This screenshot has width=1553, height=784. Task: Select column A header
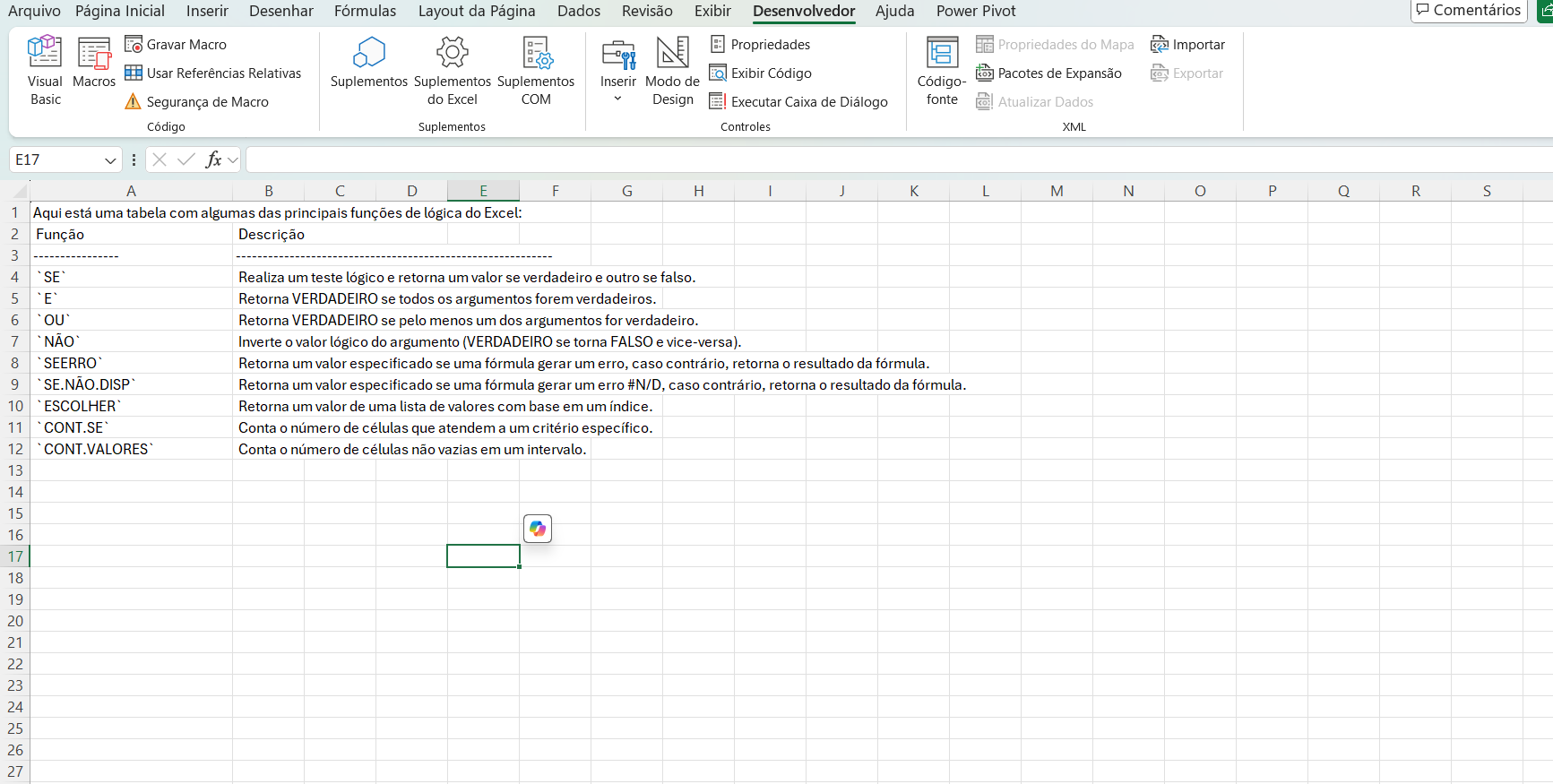click(131, 191)
